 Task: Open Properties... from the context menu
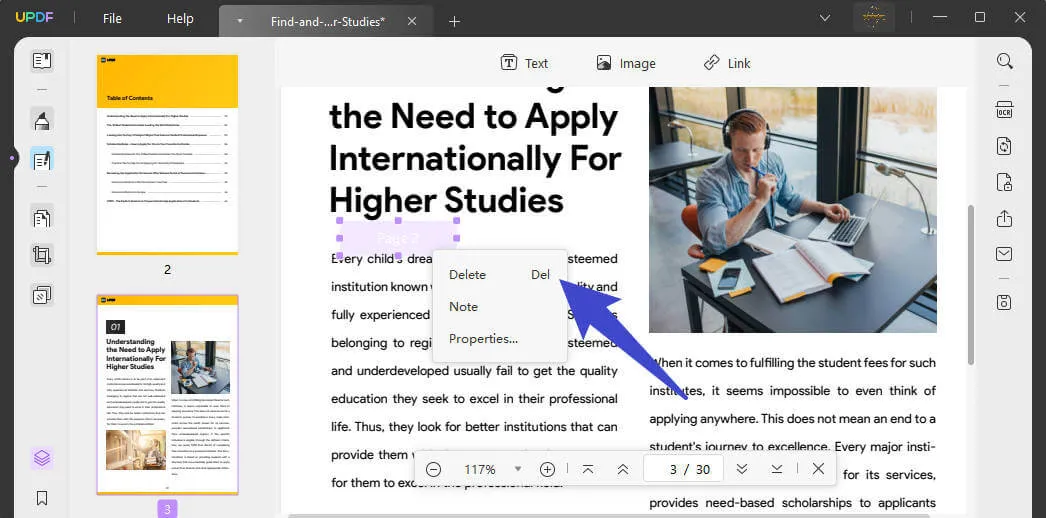(483, 338)
